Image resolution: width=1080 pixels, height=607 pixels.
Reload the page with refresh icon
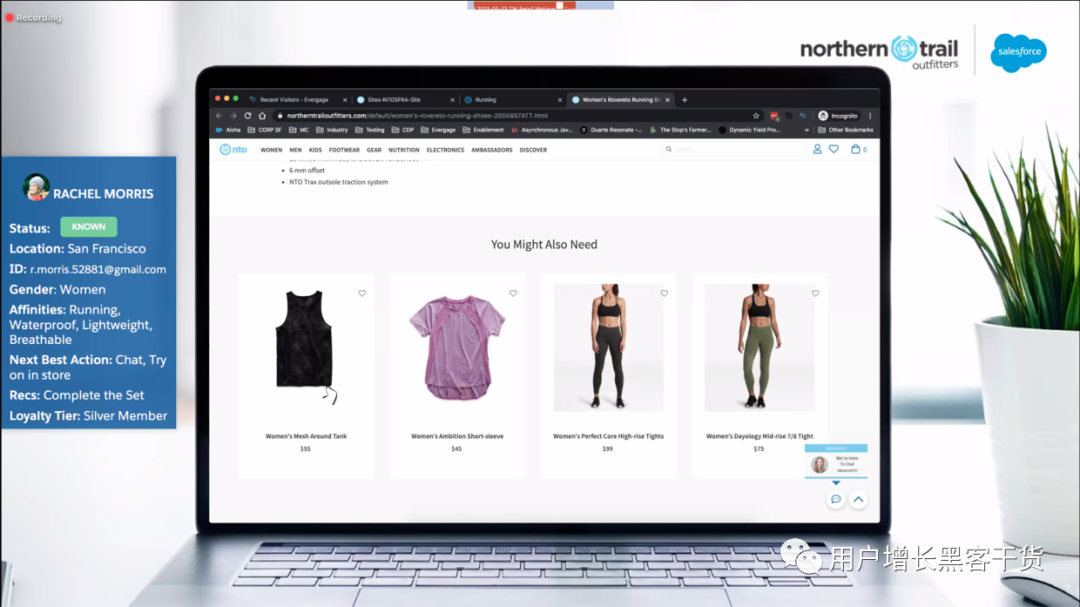click(248, 116)
